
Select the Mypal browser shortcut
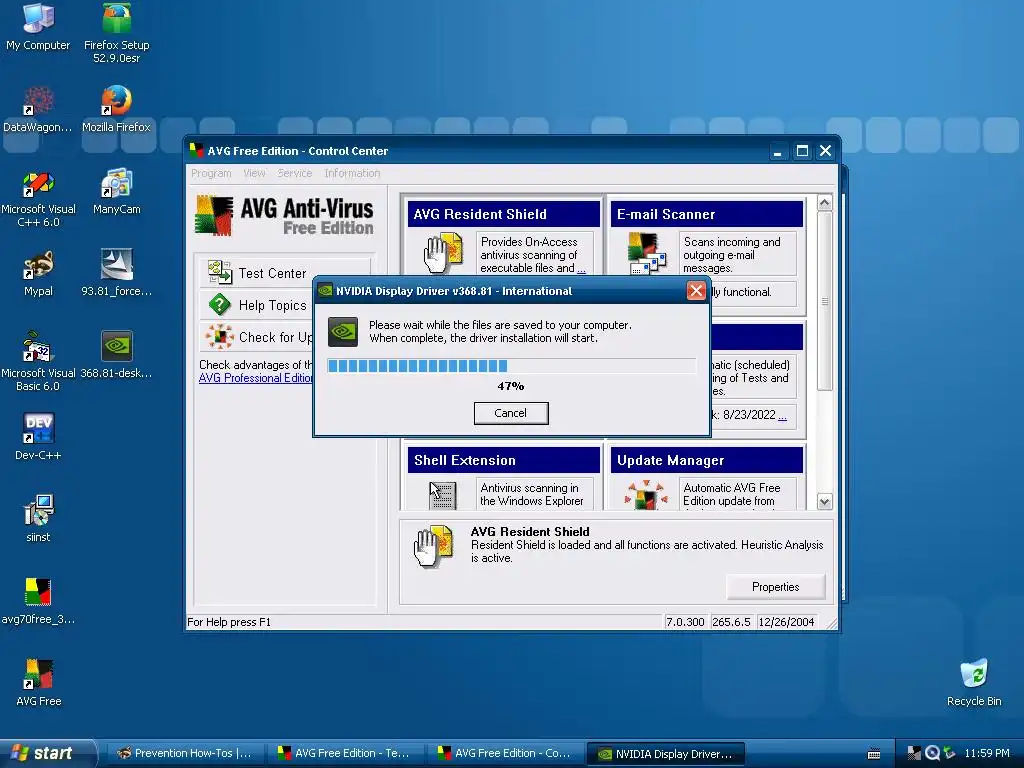38,274
